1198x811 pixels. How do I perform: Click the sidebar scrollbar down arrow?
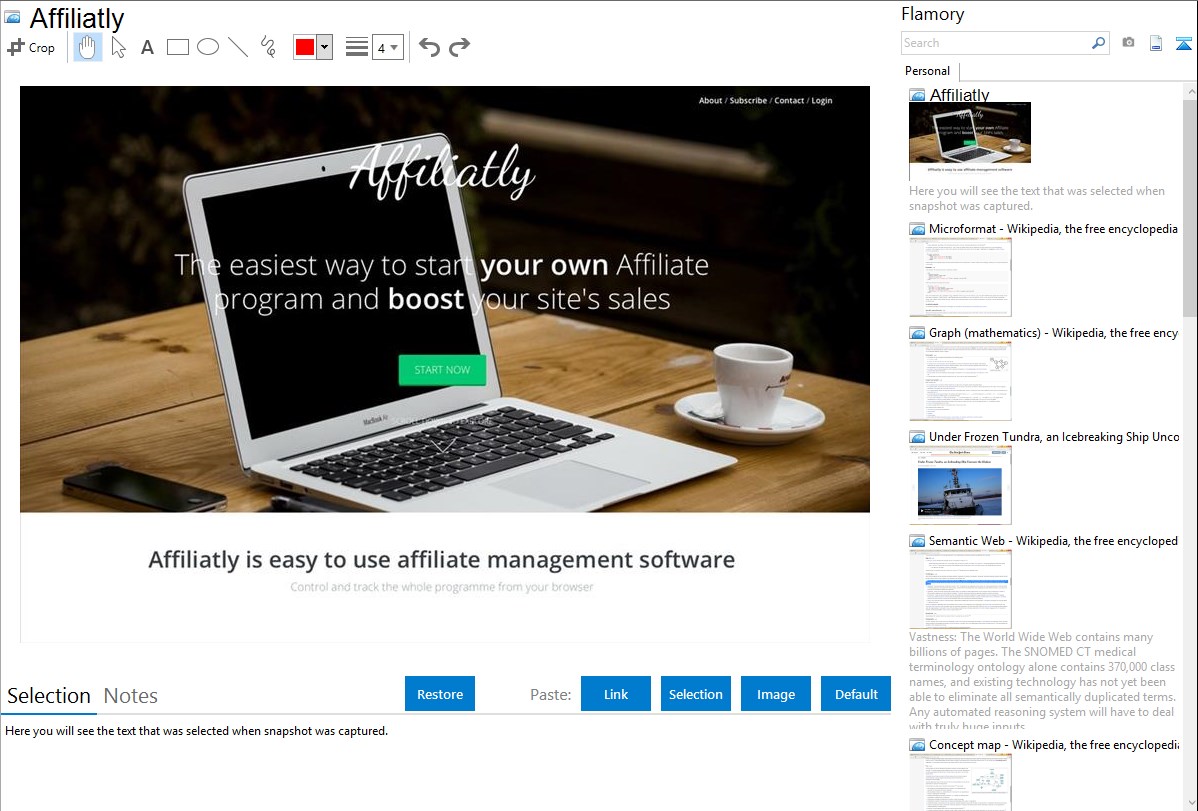pyautogui.click(x=1190, y=803)
